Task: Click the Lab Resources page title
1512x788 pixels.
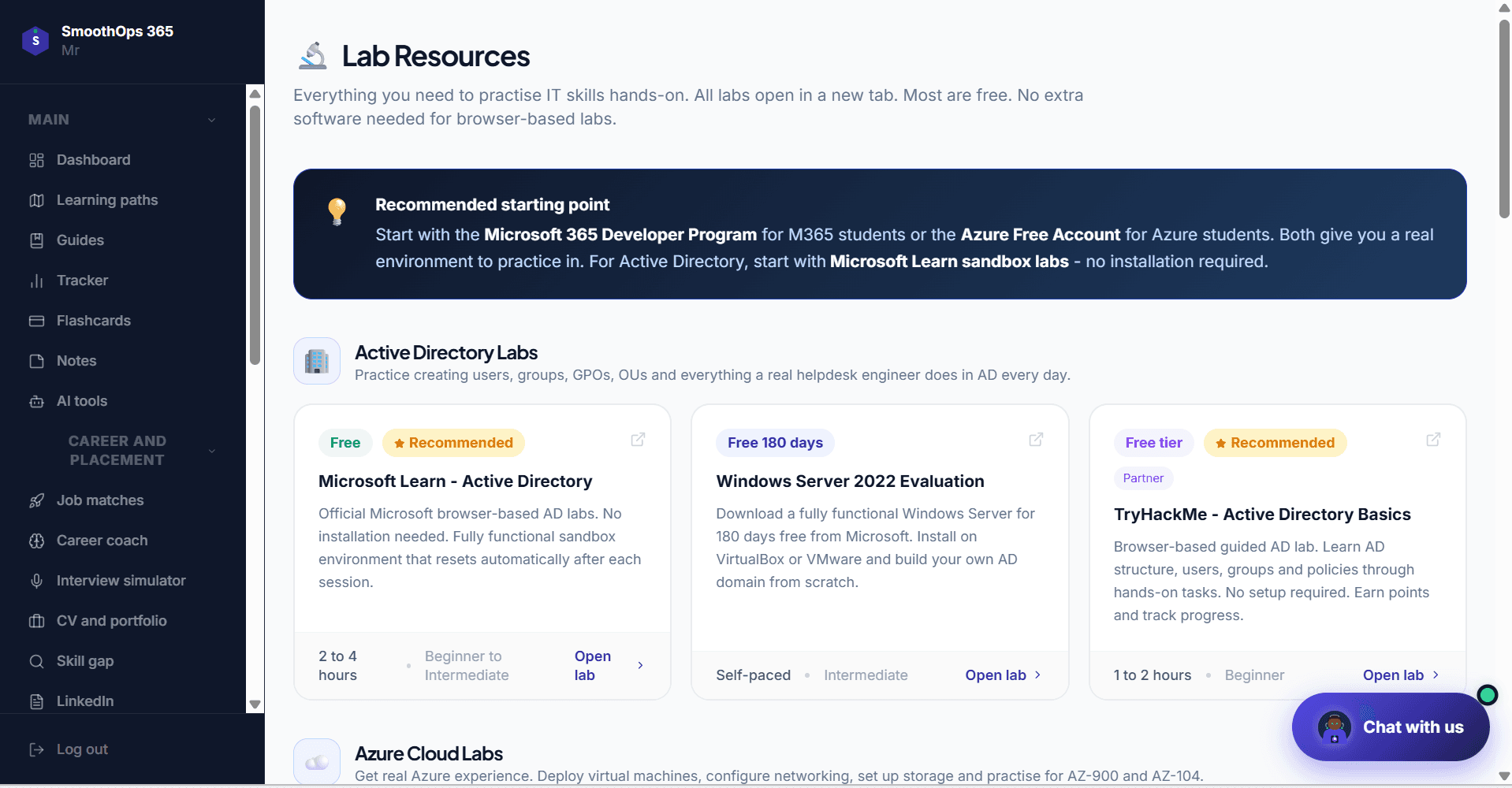Action: 436,56
